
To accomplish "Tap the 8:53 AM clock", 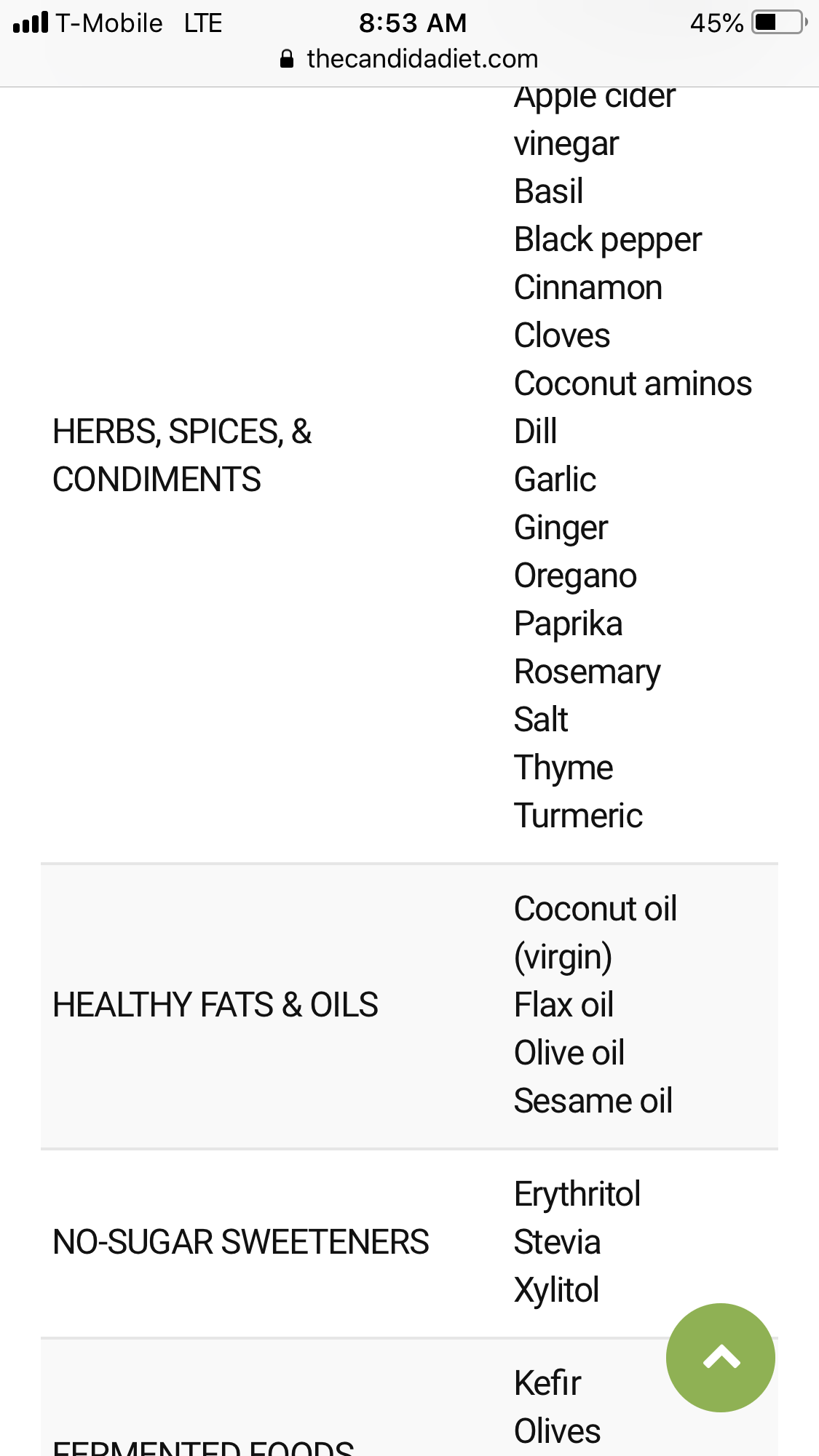I will tap(413, 23).
